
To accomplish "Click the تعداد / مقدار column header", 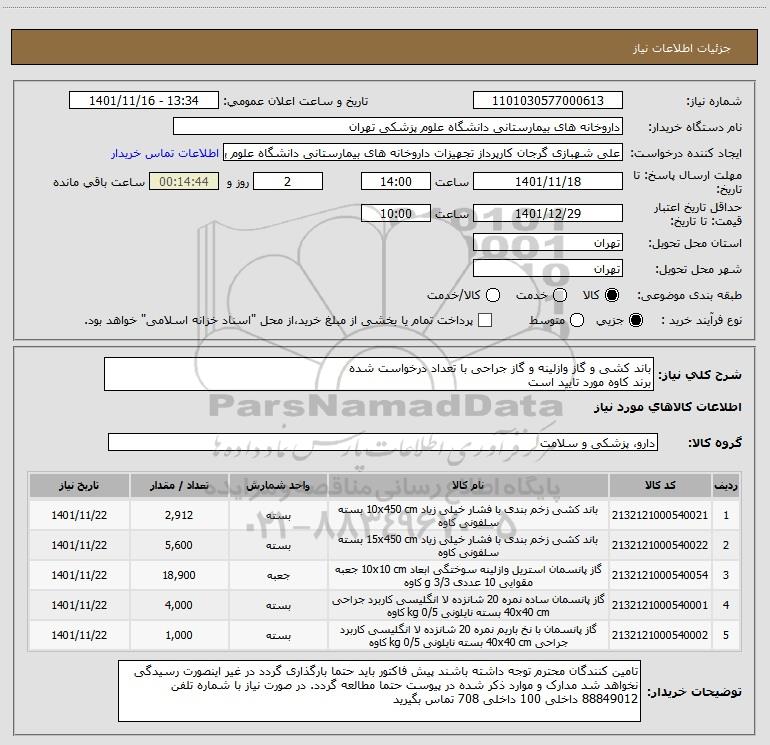I will (179, 485).
